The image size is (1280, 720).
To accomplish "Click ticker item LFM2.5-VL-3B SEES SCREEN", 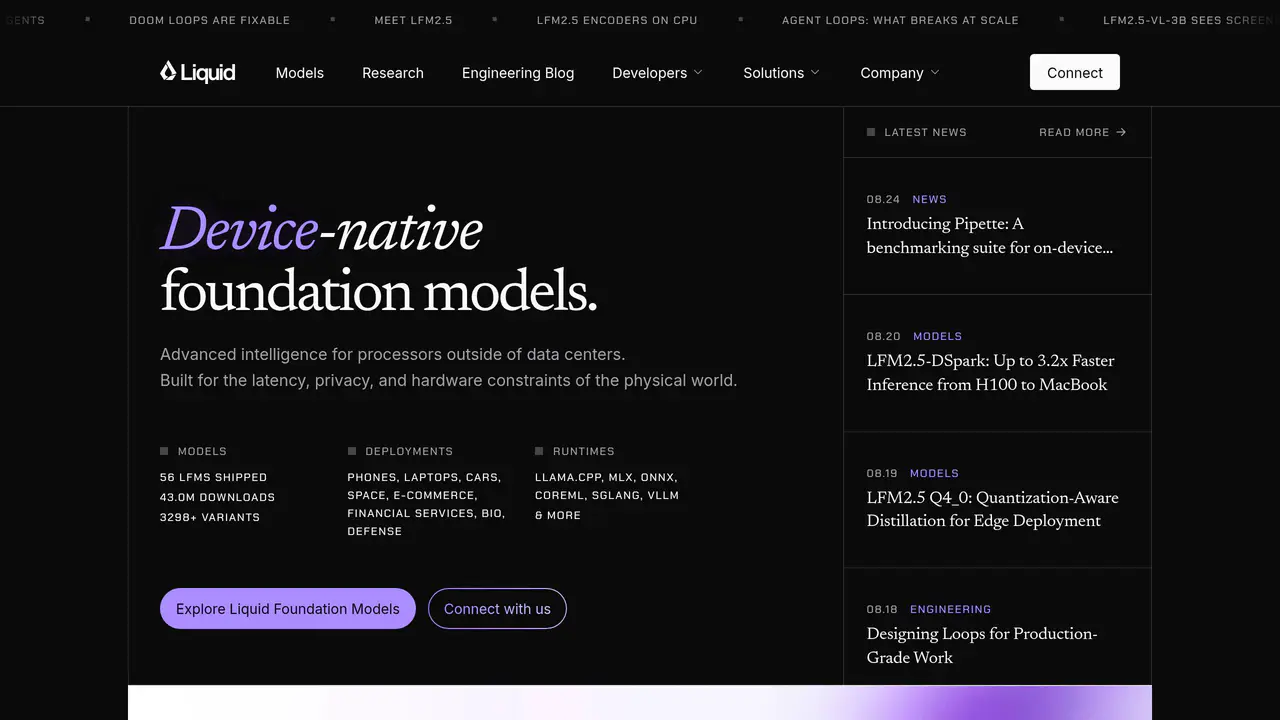I will click(1191, 20).
